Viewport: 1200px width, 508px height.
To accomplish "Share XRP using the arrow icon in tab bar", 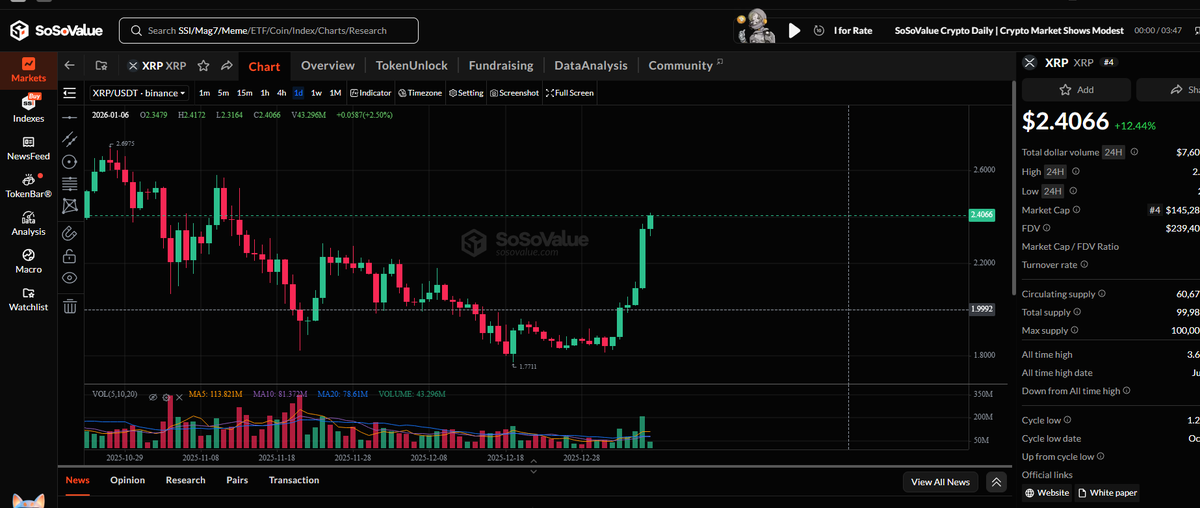I will coord(227,66).
